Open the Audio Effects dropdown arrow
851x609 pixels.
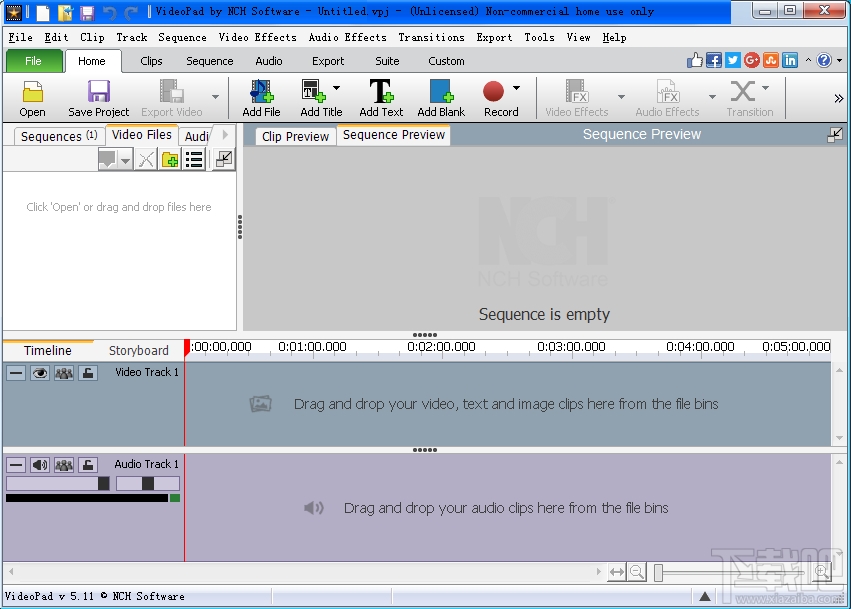pyautogui.click(x=711, y=97)
